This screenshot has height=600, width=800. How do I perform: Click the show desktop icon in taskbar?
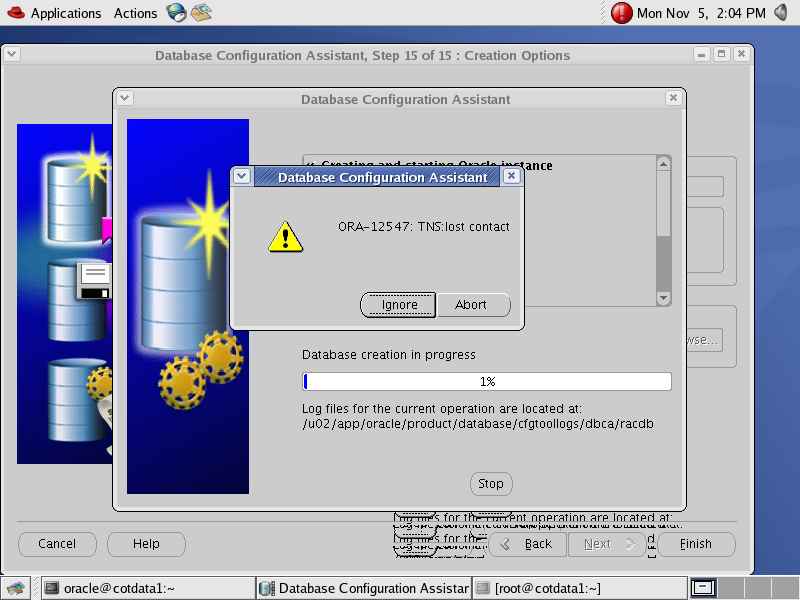coord(20,588)
